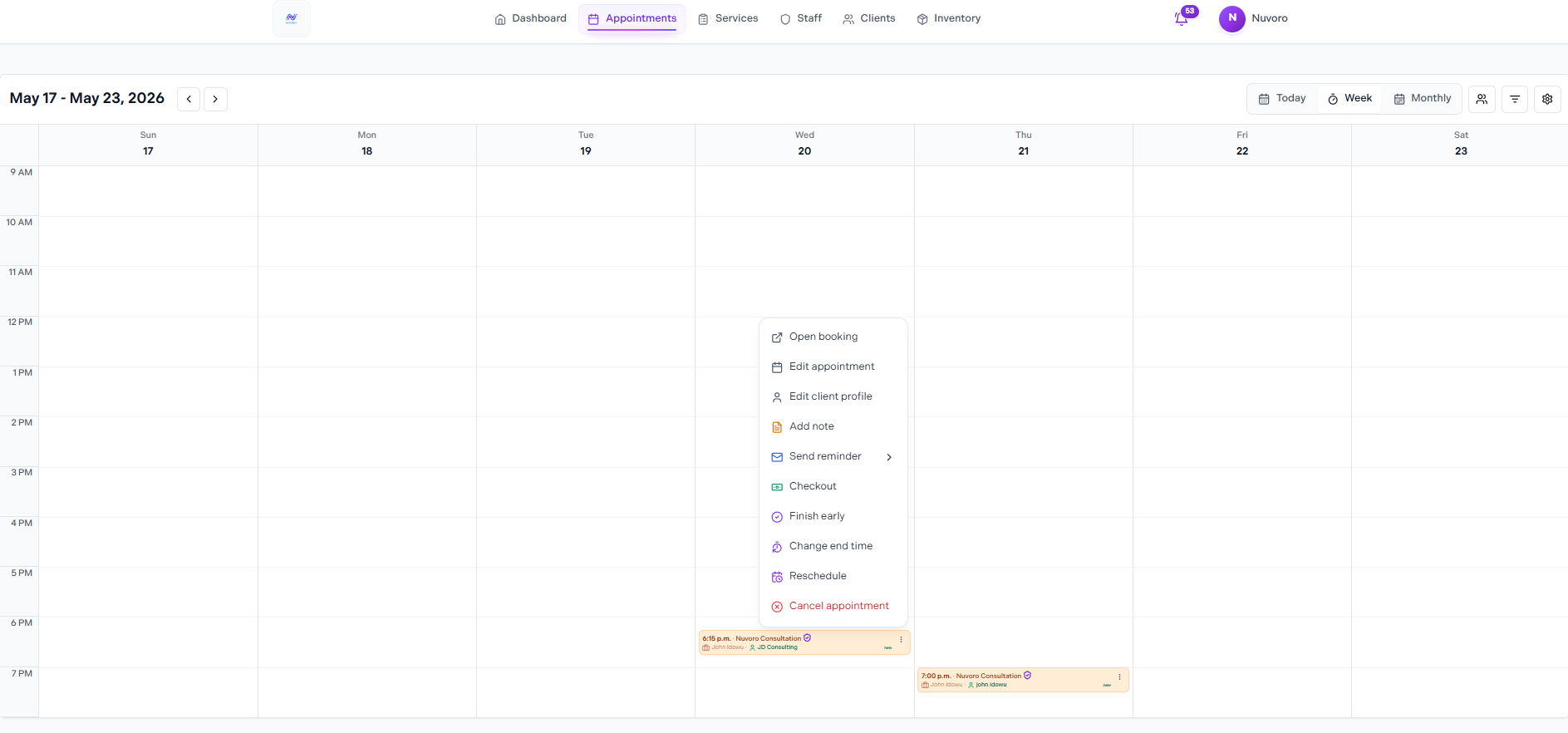Click the Checkout cash icon
Screen dimensions: 1568x733
tap(777, 487)
